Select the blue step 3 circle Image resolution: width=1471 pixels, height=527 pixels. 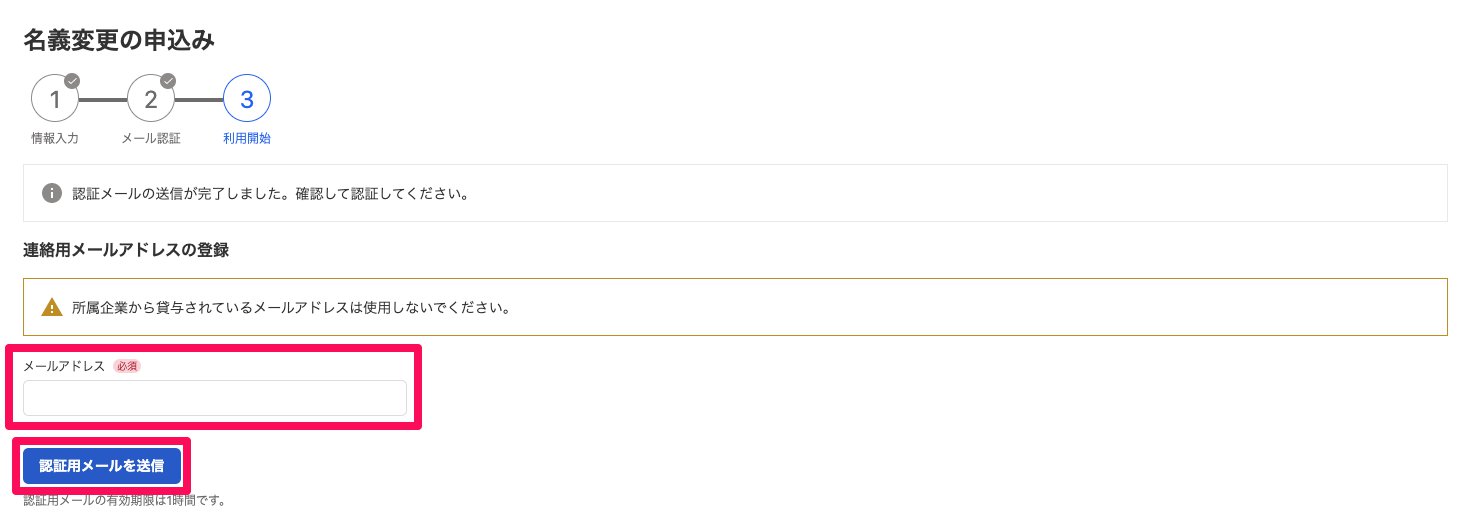tap(247, 100)
